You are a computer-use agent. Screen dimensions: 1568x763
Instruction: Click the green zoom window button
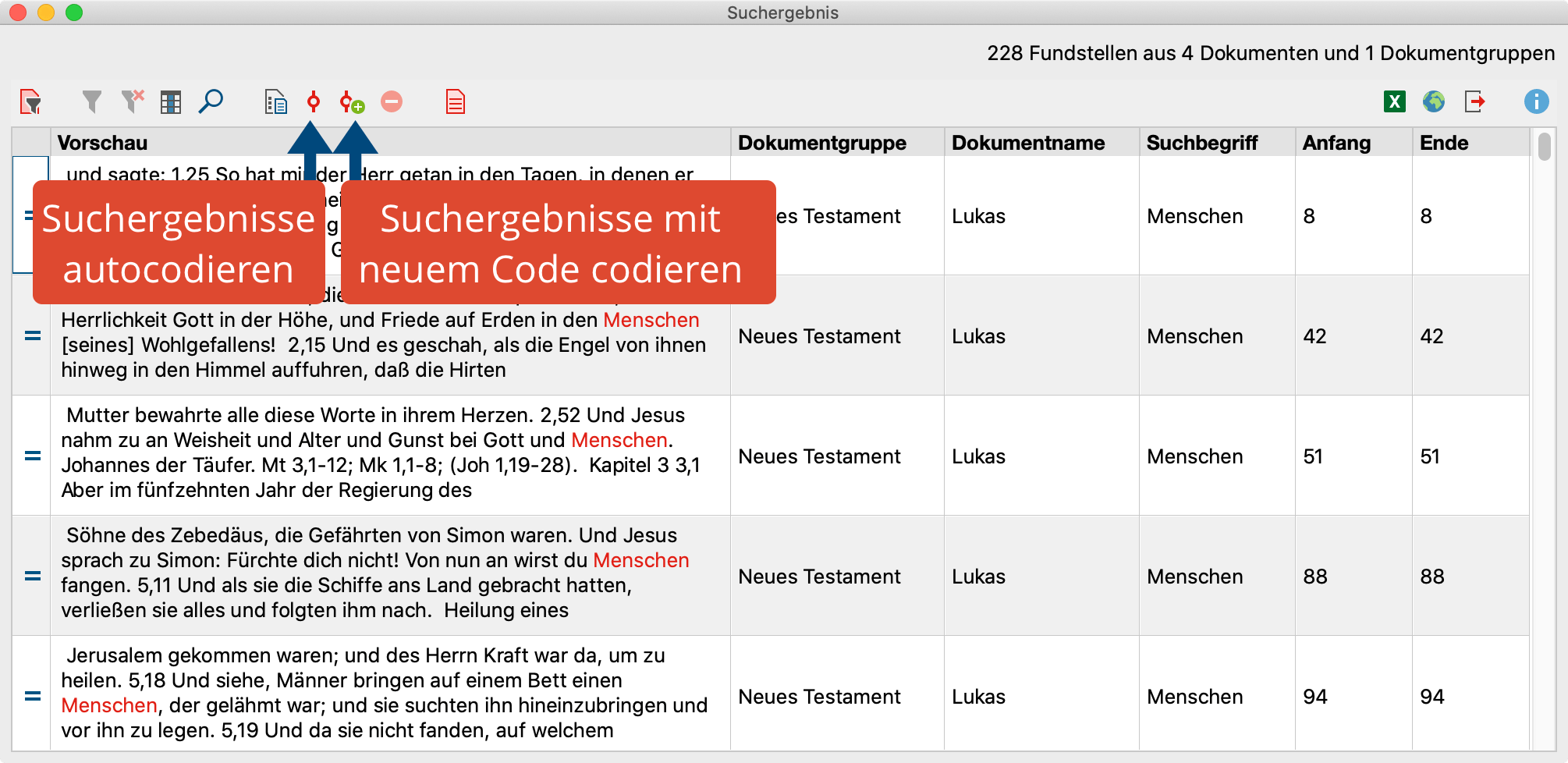(74, 12)
